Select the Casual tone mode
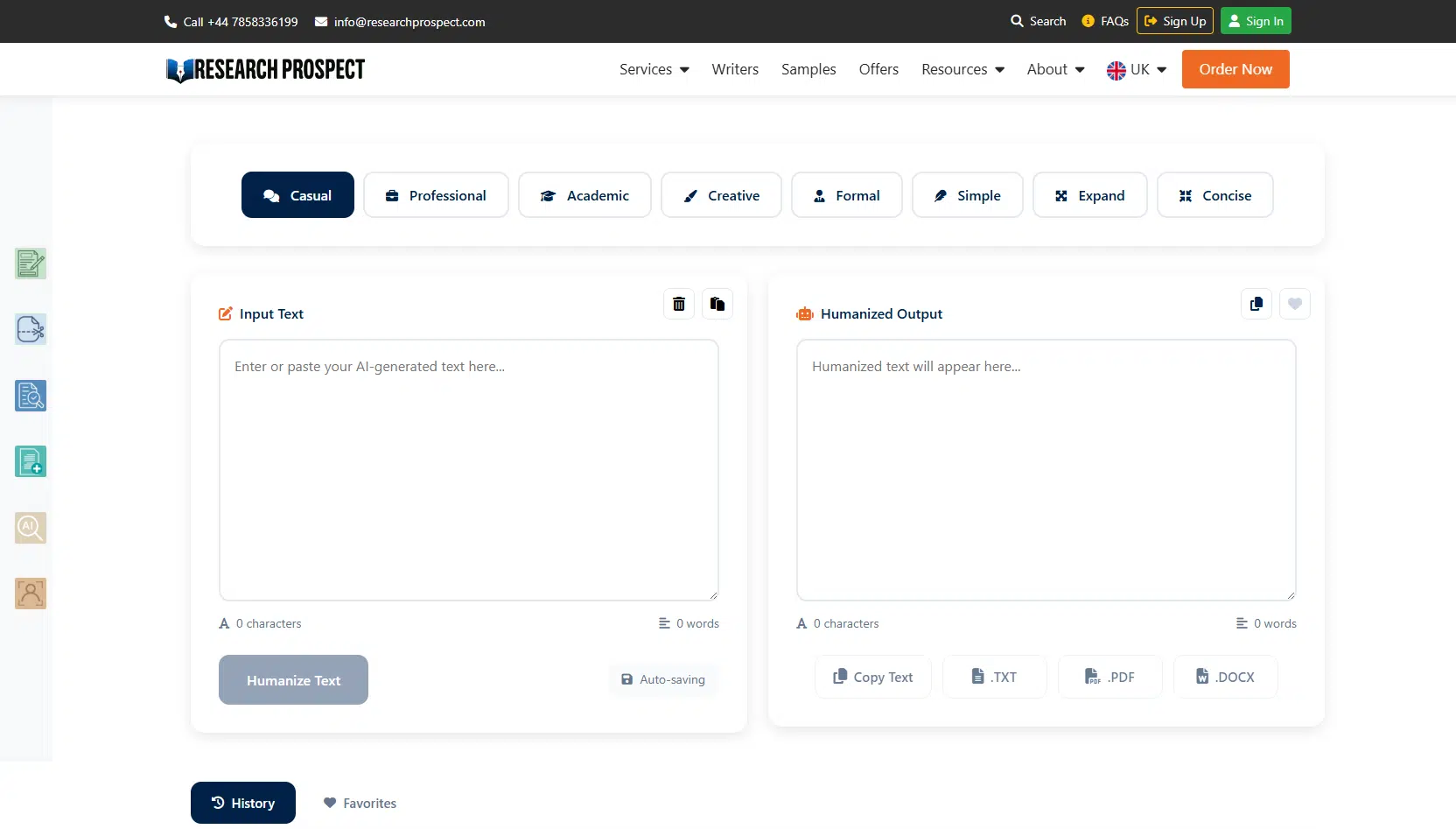This screenshot has height=829, width=1456. [x=297, y=195]
